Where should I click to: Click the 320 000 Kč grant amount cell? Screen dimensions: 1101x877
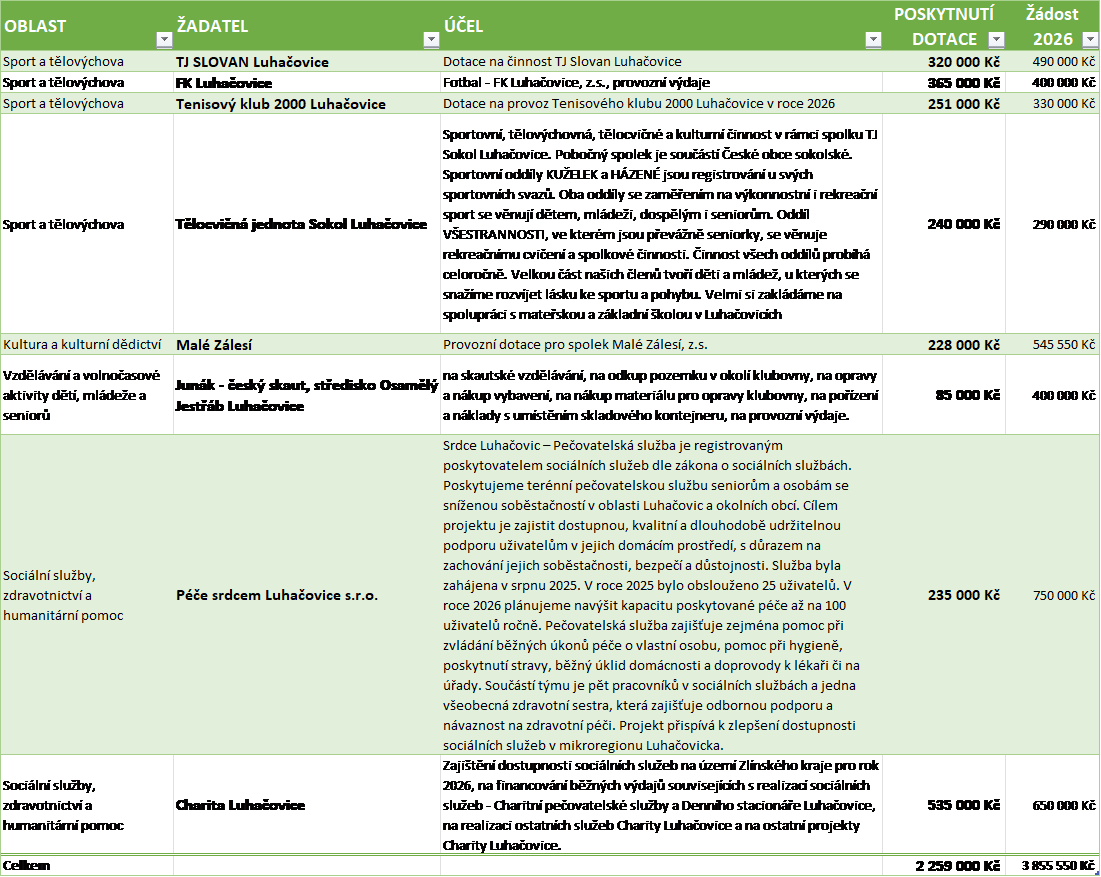click(963, 62)
